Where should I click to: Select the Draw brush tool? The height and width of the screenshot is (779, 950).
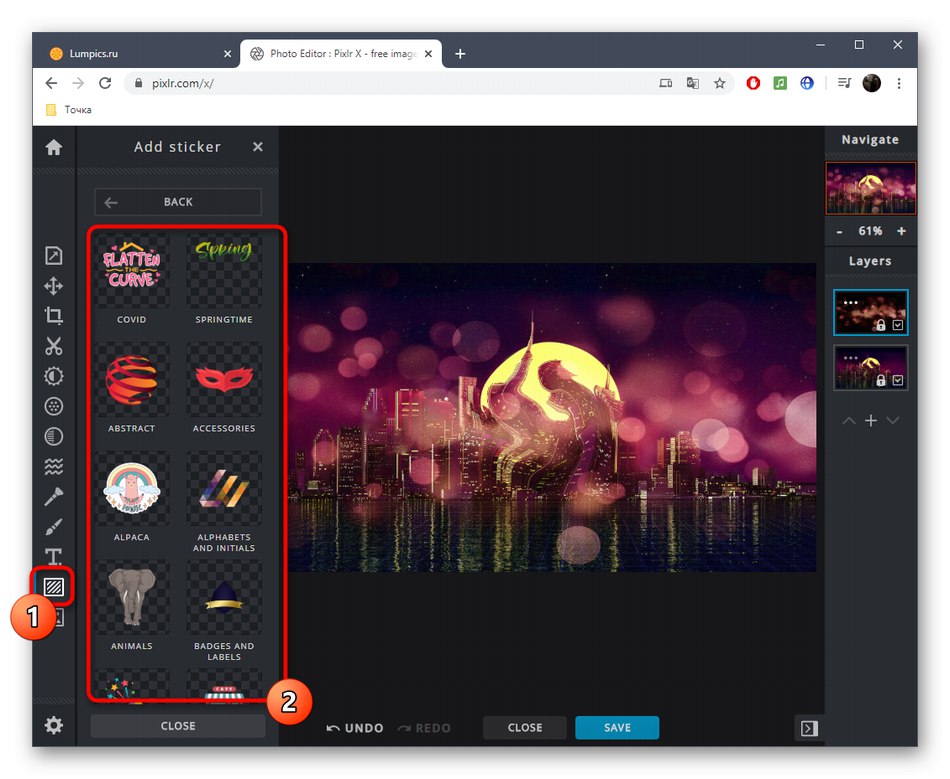[53, 526]
